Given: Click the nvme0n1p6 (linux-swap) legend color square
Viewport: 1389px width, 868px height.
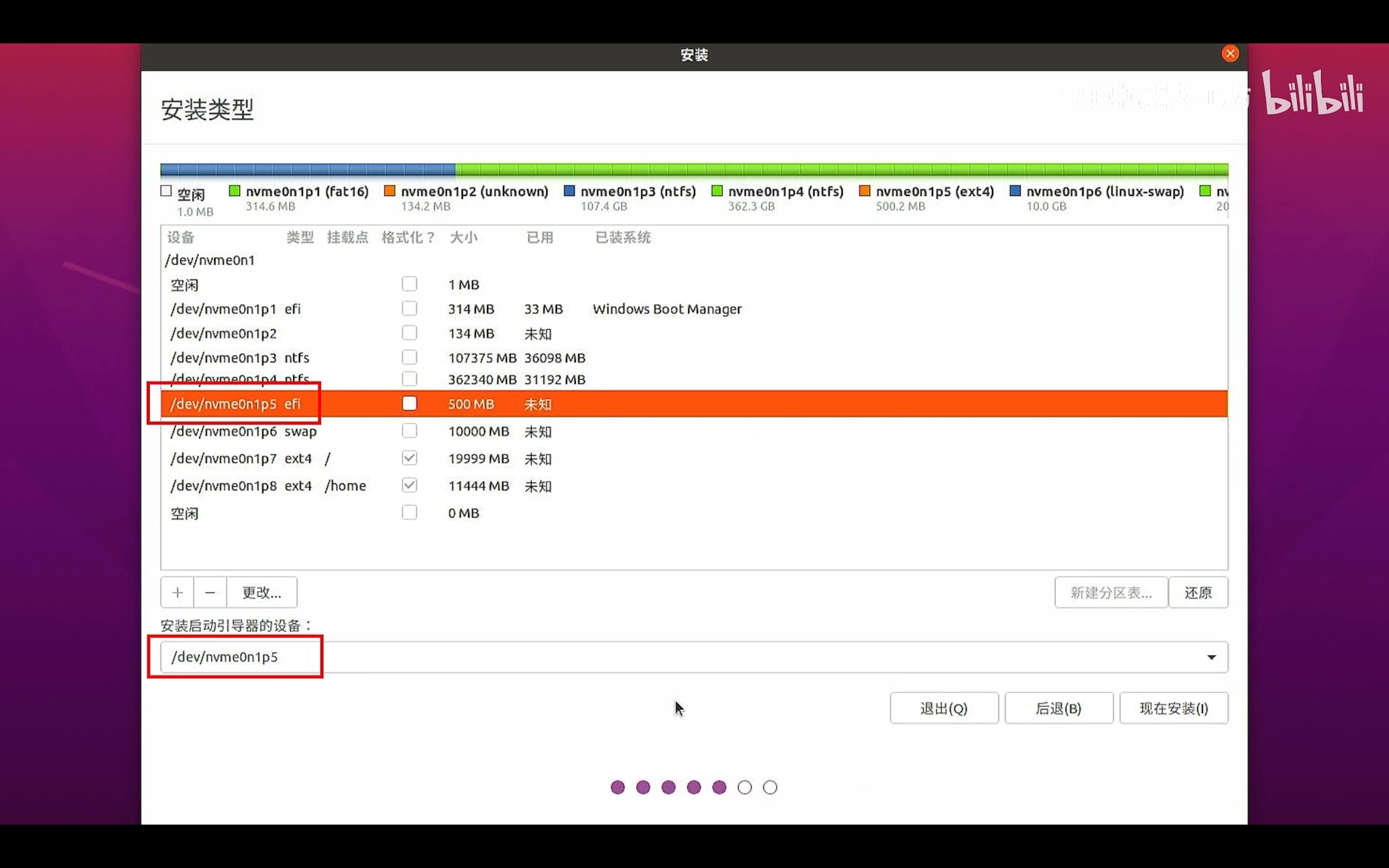Looking at the screenshot, I should coord(1015,191).
